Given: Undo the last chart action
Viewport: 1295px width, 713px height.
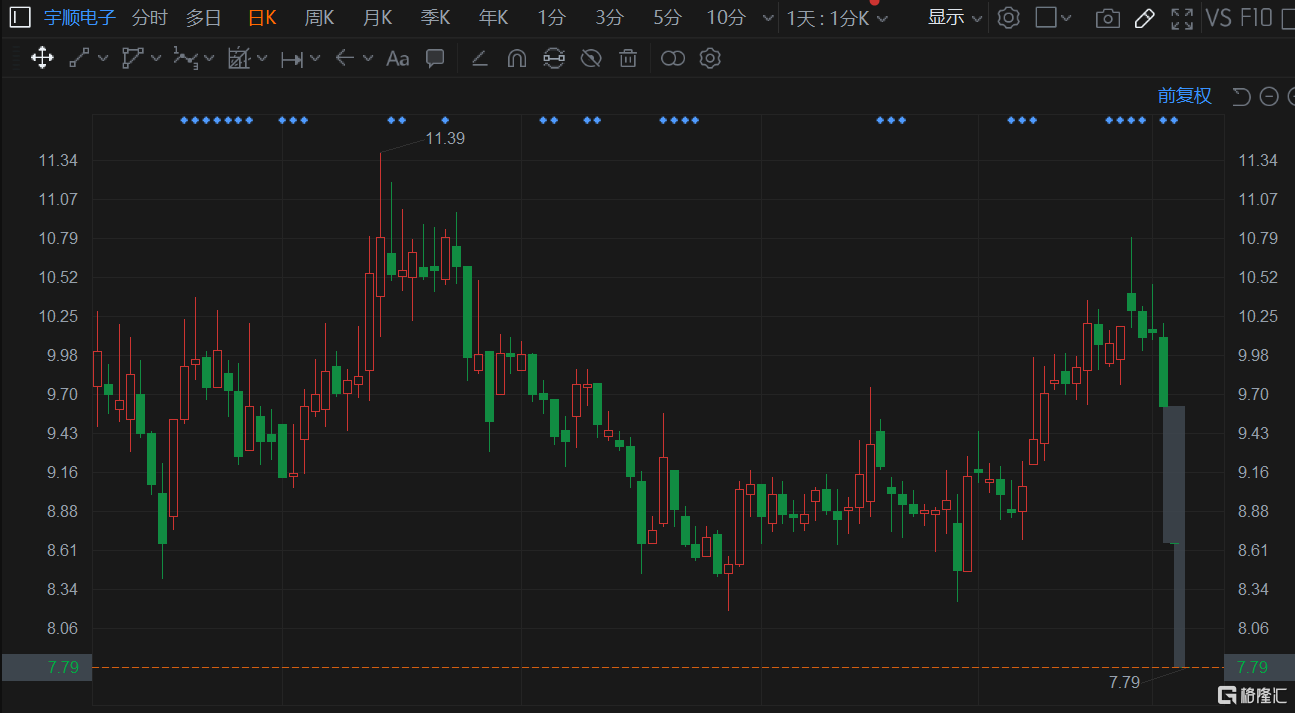Looking at the screenshot, I should click(1241, 96).
